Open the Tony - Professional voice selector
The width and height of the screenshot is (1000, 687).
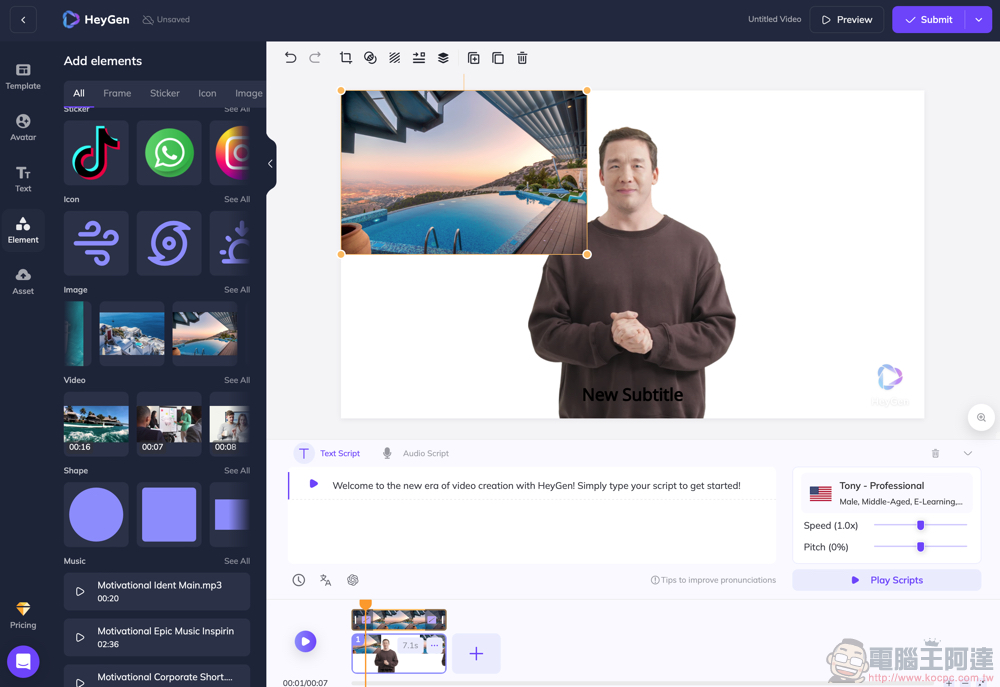pos(886,493)
